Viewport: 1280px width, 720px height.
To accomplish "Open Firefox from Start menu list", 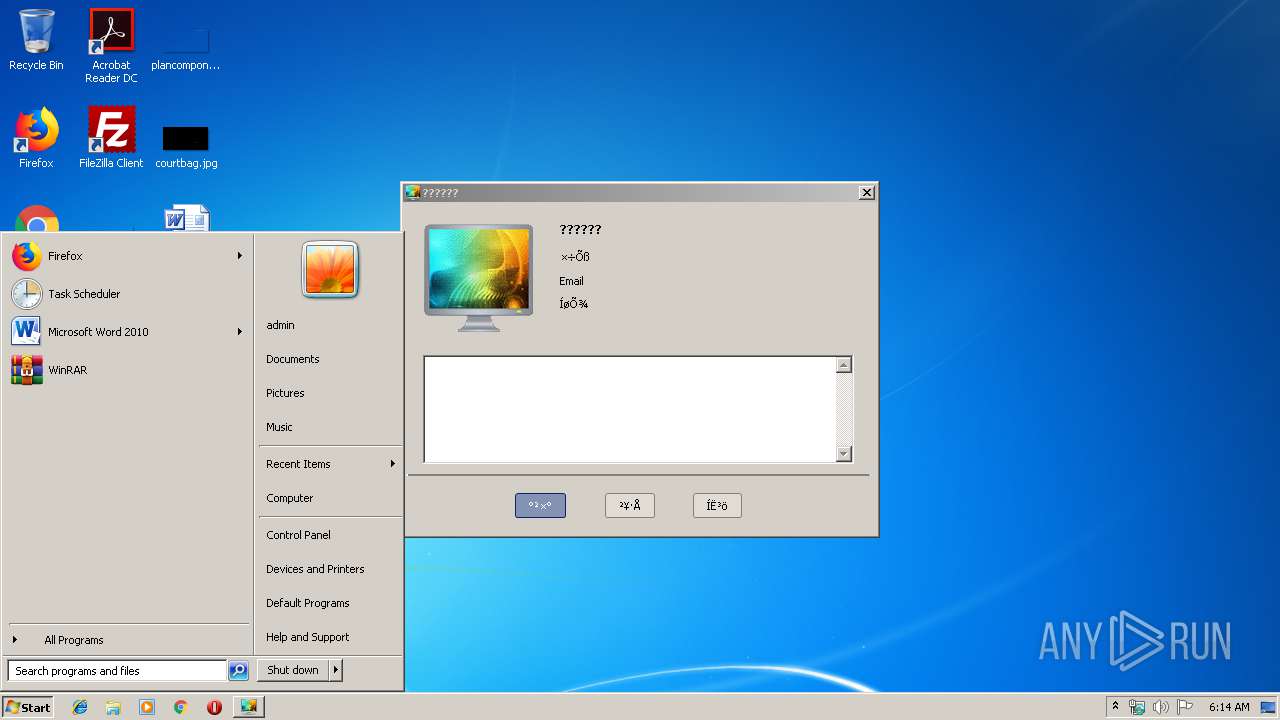I will tap(126, 256).
